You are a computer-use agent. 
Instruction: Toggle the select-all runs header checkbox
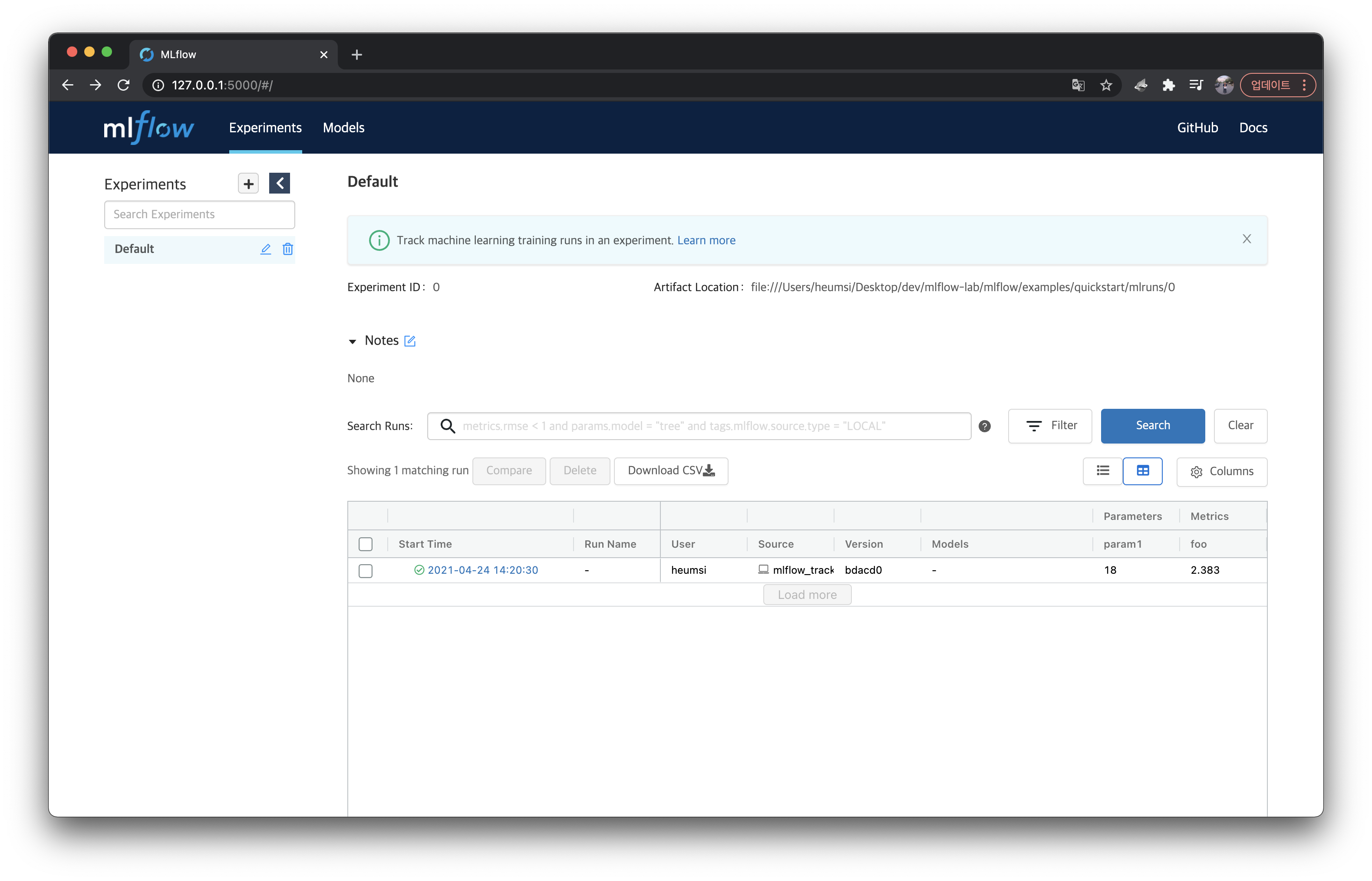[366, 544]
